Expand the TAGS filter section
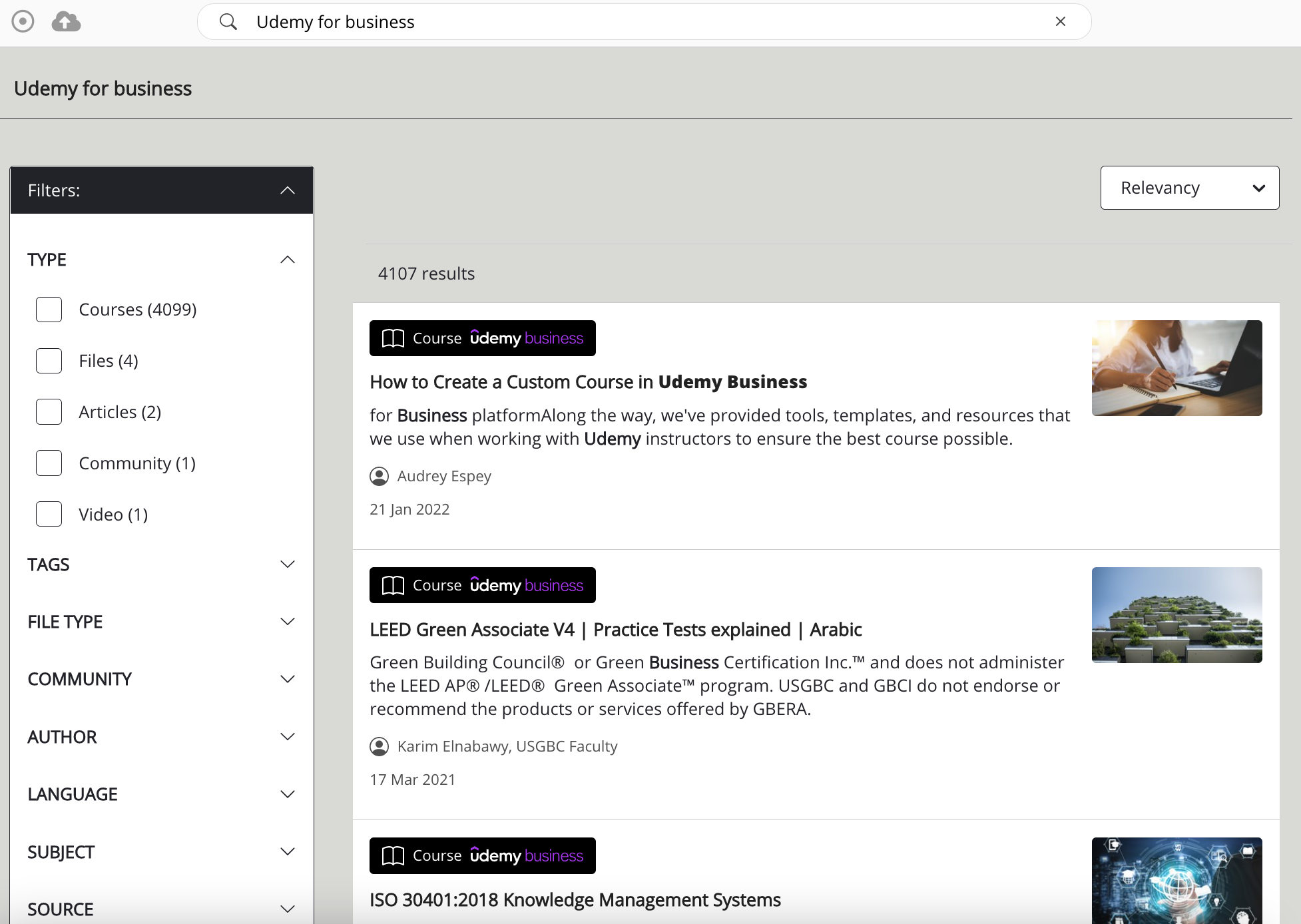This screenshot has height=924, width=1301. 288,564
